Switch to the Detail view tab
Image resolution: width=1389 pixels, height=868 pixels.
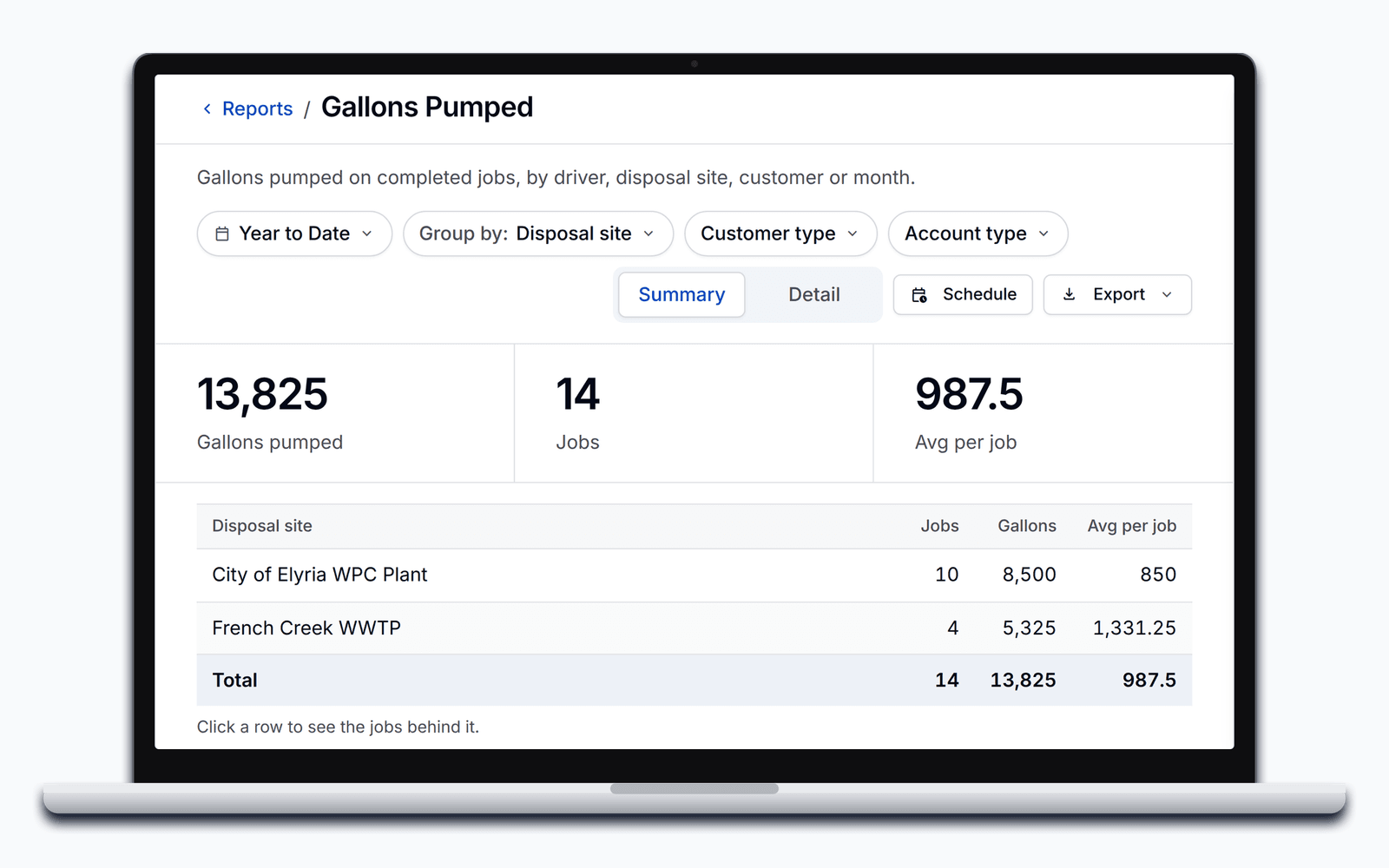814,294
